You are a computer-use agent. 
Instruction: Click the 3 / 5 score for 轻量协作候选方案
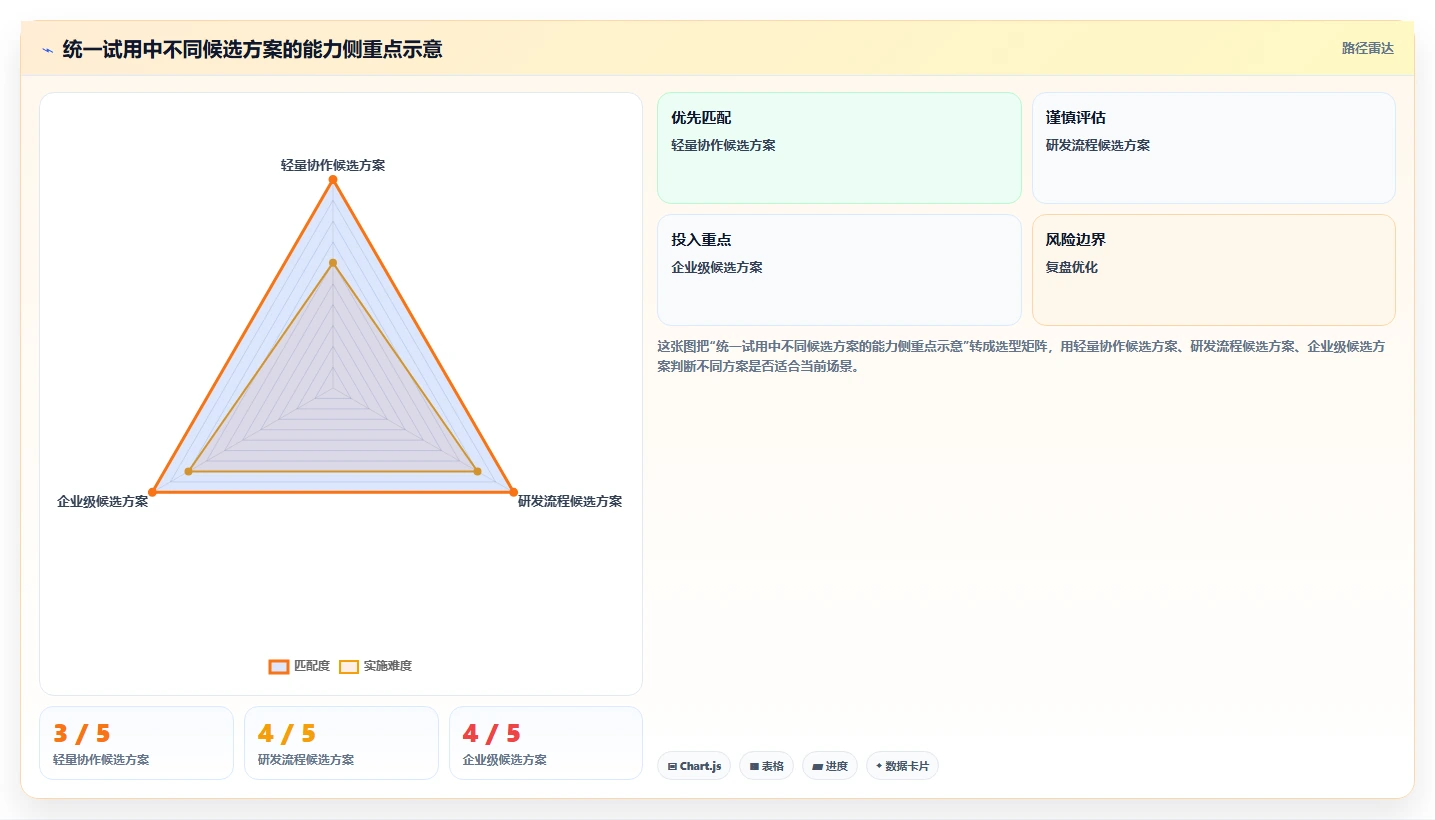(82, 733)
